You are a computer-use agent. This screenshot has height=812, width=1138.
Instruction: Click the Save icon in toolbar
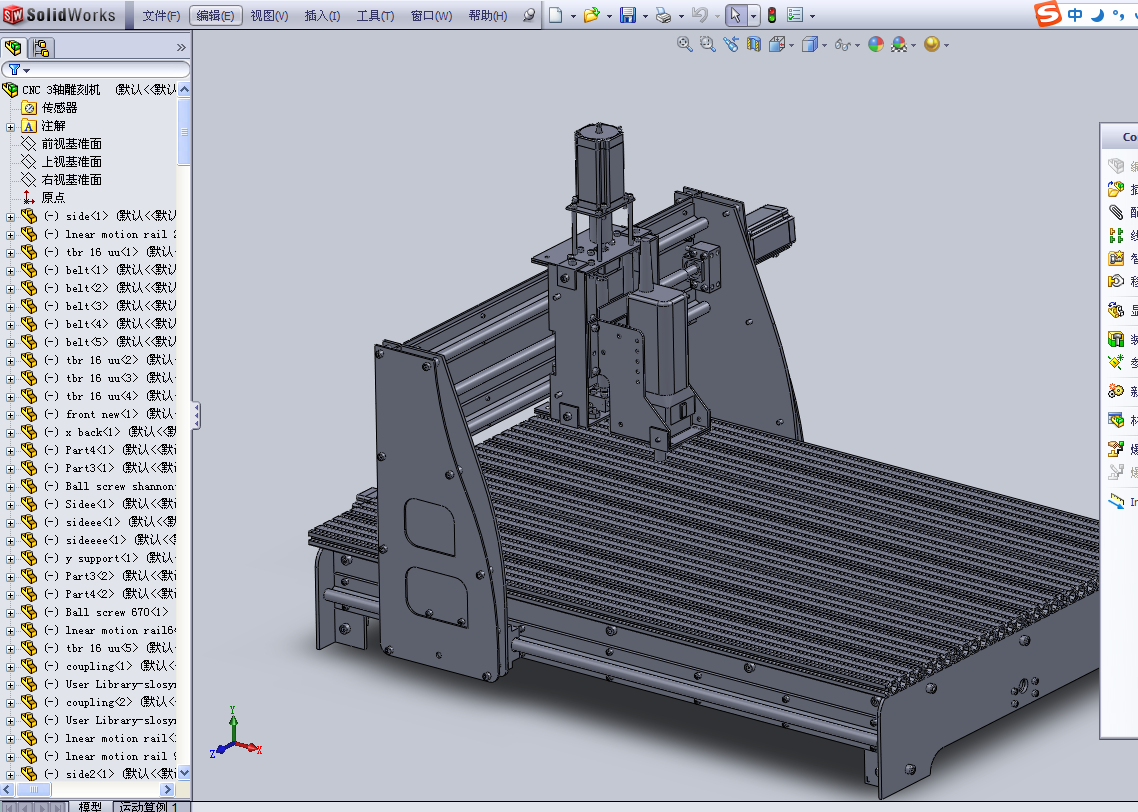pos(627,15)
